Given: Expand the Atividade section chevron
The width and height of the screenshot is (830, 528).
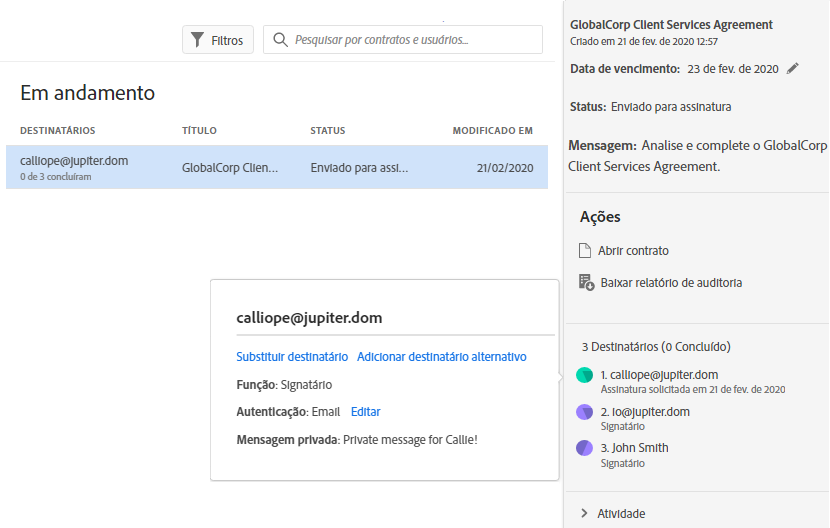Looking at the screenshot, I should click(584, 513).
